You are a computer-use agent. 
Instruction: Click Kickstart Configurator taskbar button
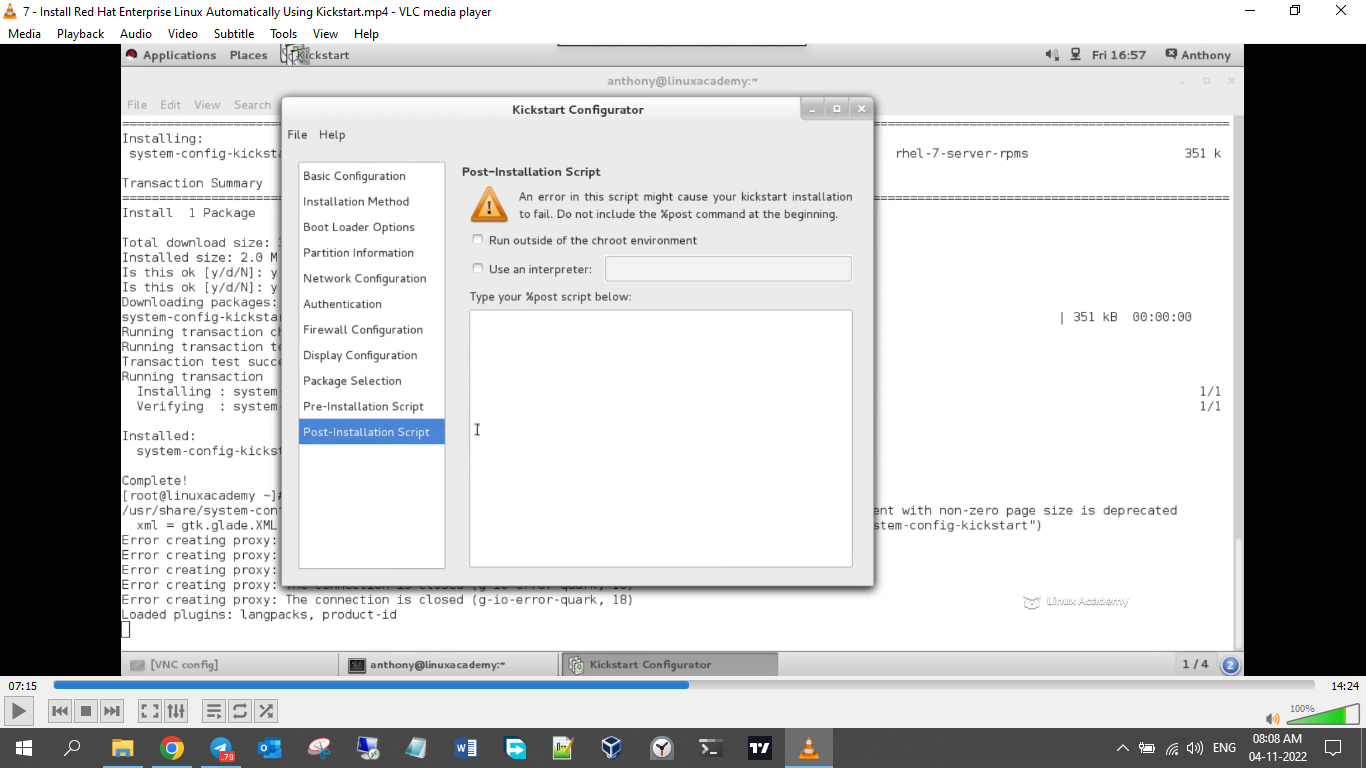click(668, 664)
